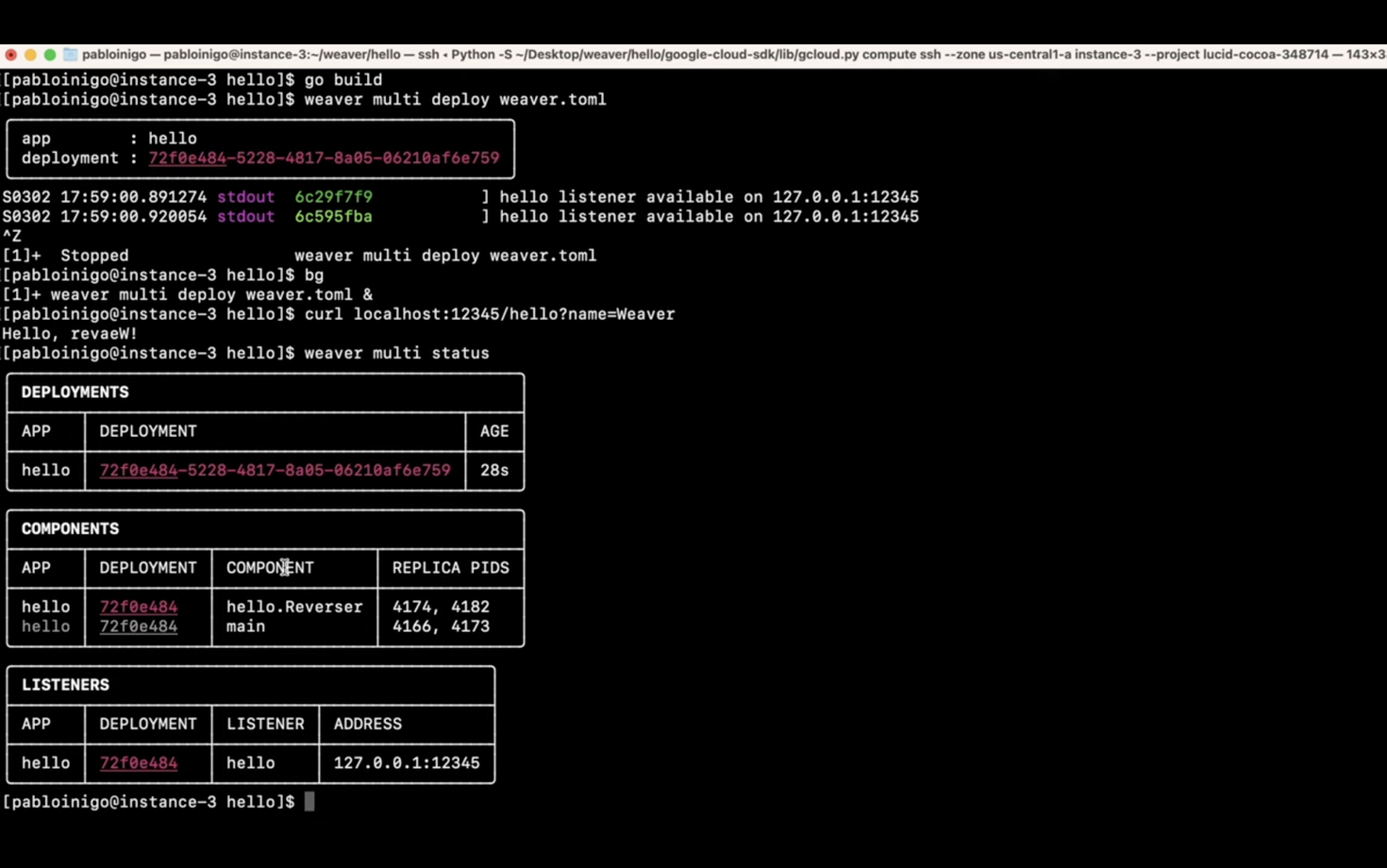Image resolution: width=1387 pixels, height=868 pixels.
Task: Click the COMPONENTS table title
Action: (70, 529)
